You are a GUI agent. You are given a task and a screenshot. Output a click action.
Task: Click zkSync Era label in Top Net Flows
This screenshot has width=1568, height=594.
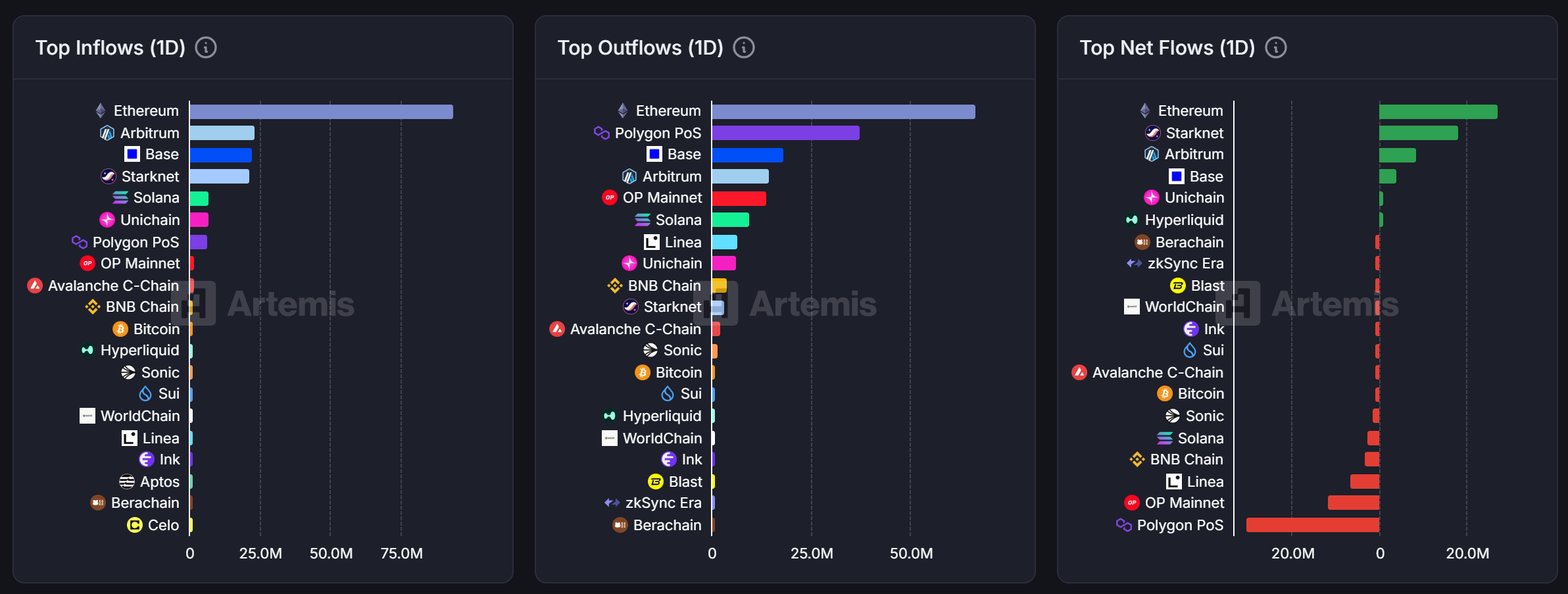[x=1186, y=263]
